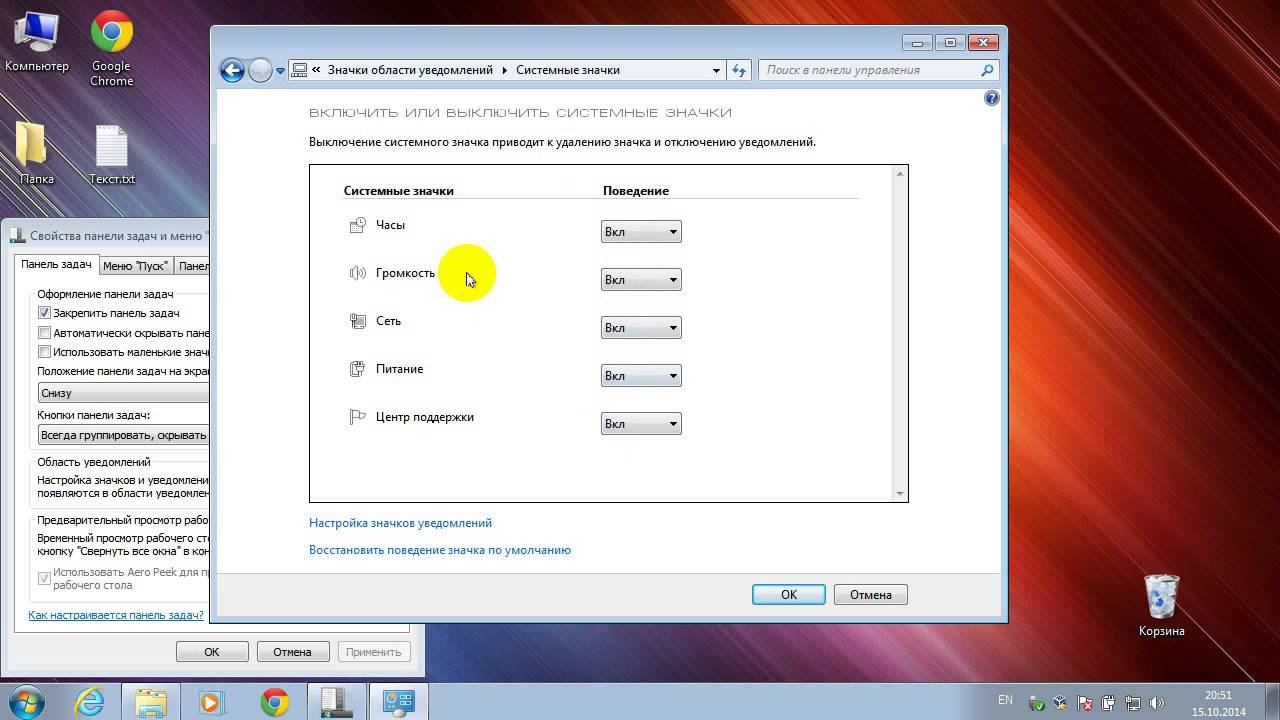The image size is (1280, 720).
Task: Go back with the Back arrow
Action: click(232, 70)
